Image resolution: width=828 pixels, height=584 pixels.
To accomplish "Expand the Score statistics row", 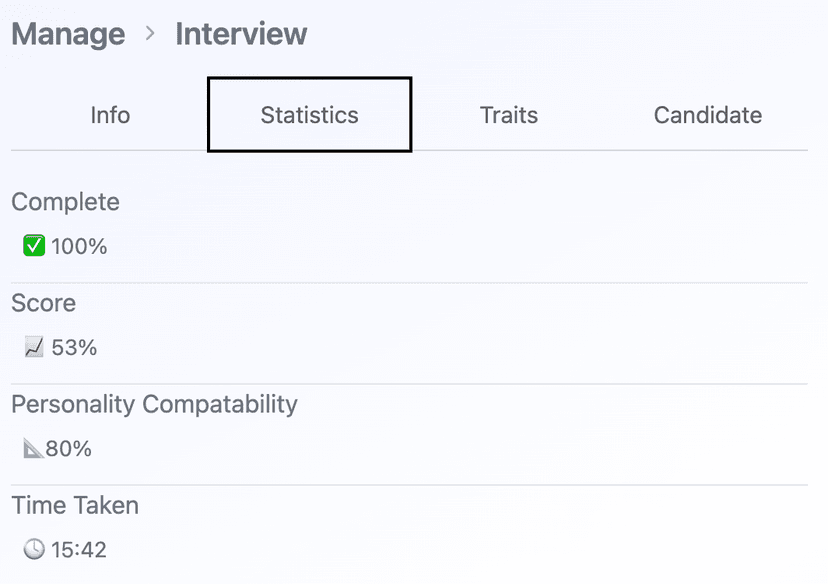I will (x=44, y=303).
